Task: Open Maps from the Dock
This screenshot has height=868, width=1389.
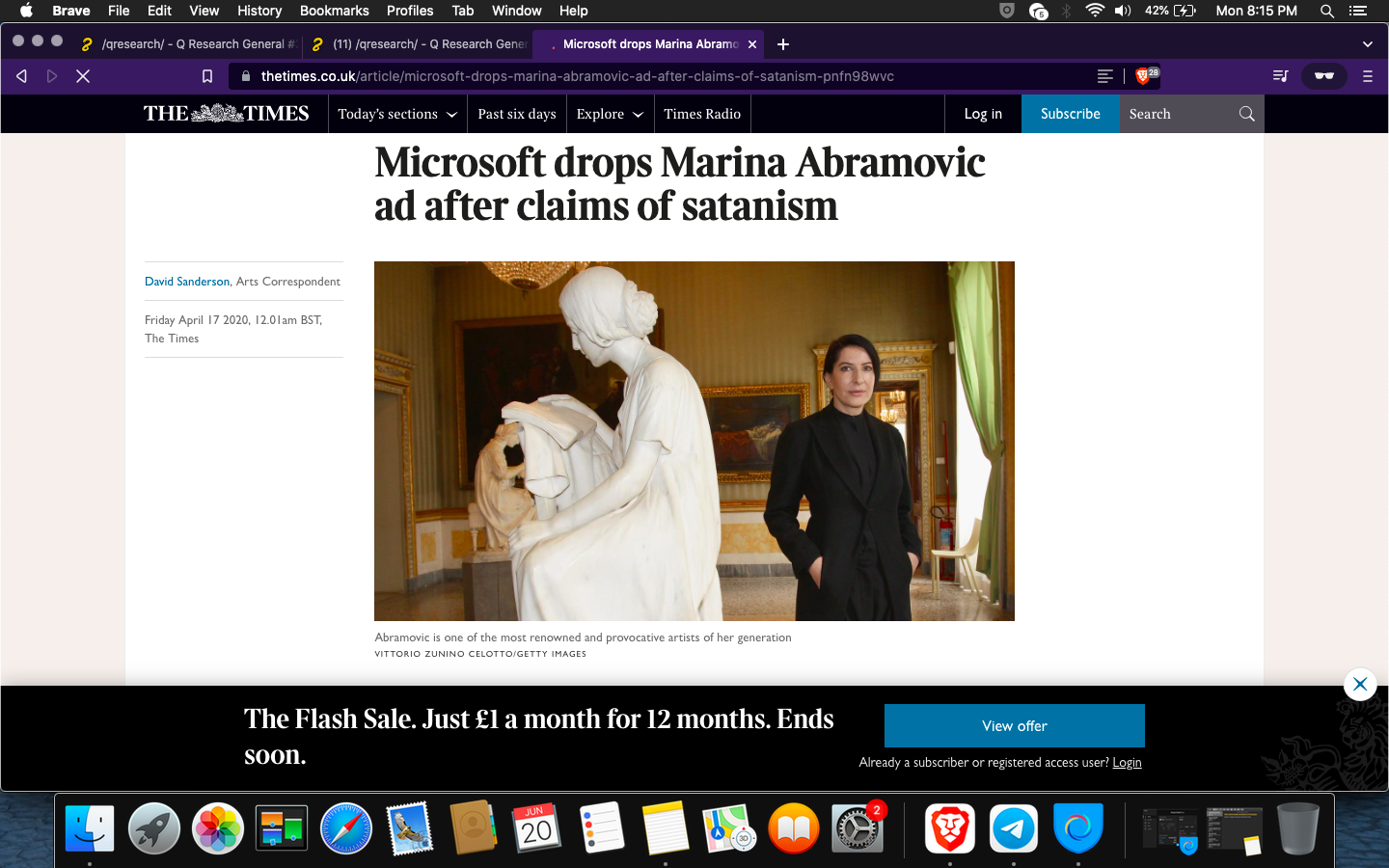Action: (x=729, y=828)
